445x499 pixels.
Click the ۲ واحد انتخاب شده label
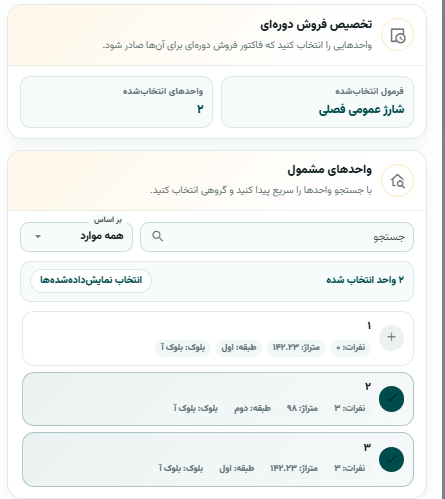(x=365, y=280)
